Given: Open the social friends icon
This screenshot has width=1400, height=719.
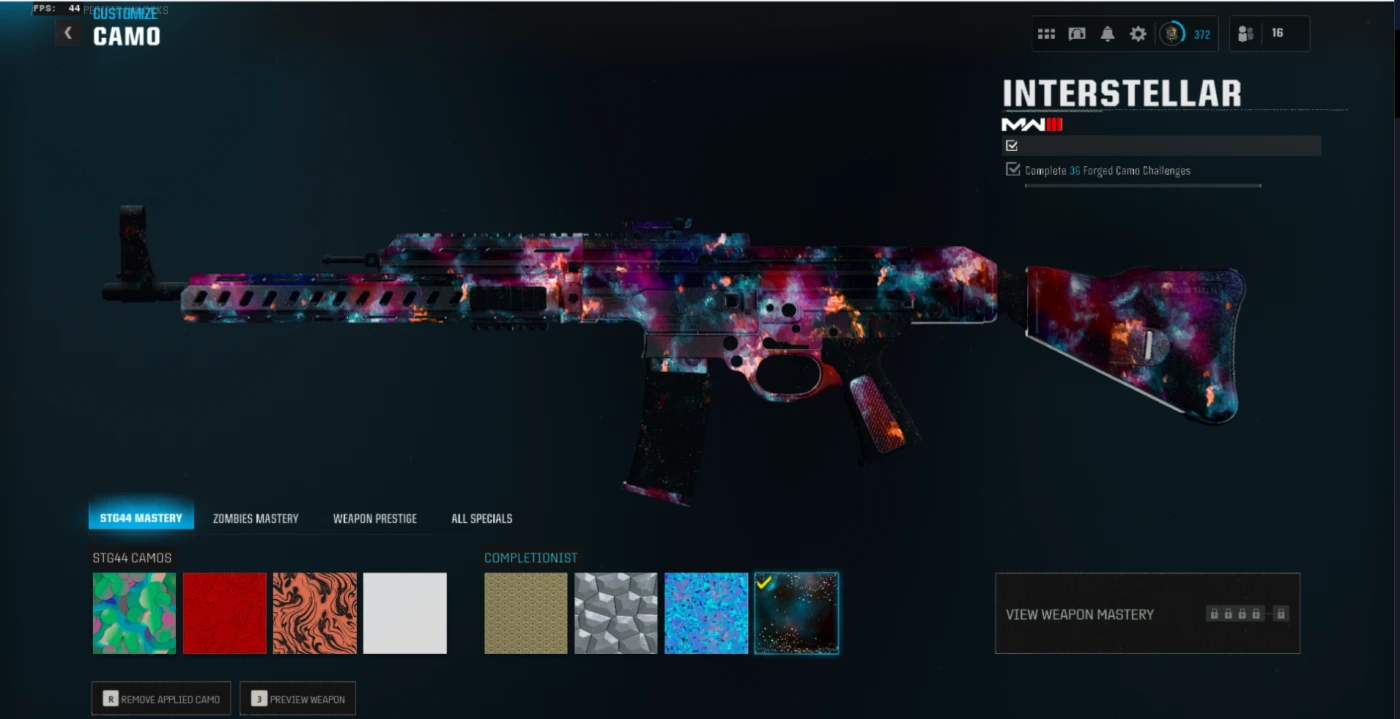Looking at the screenshot, I should tap(1245, 34).
